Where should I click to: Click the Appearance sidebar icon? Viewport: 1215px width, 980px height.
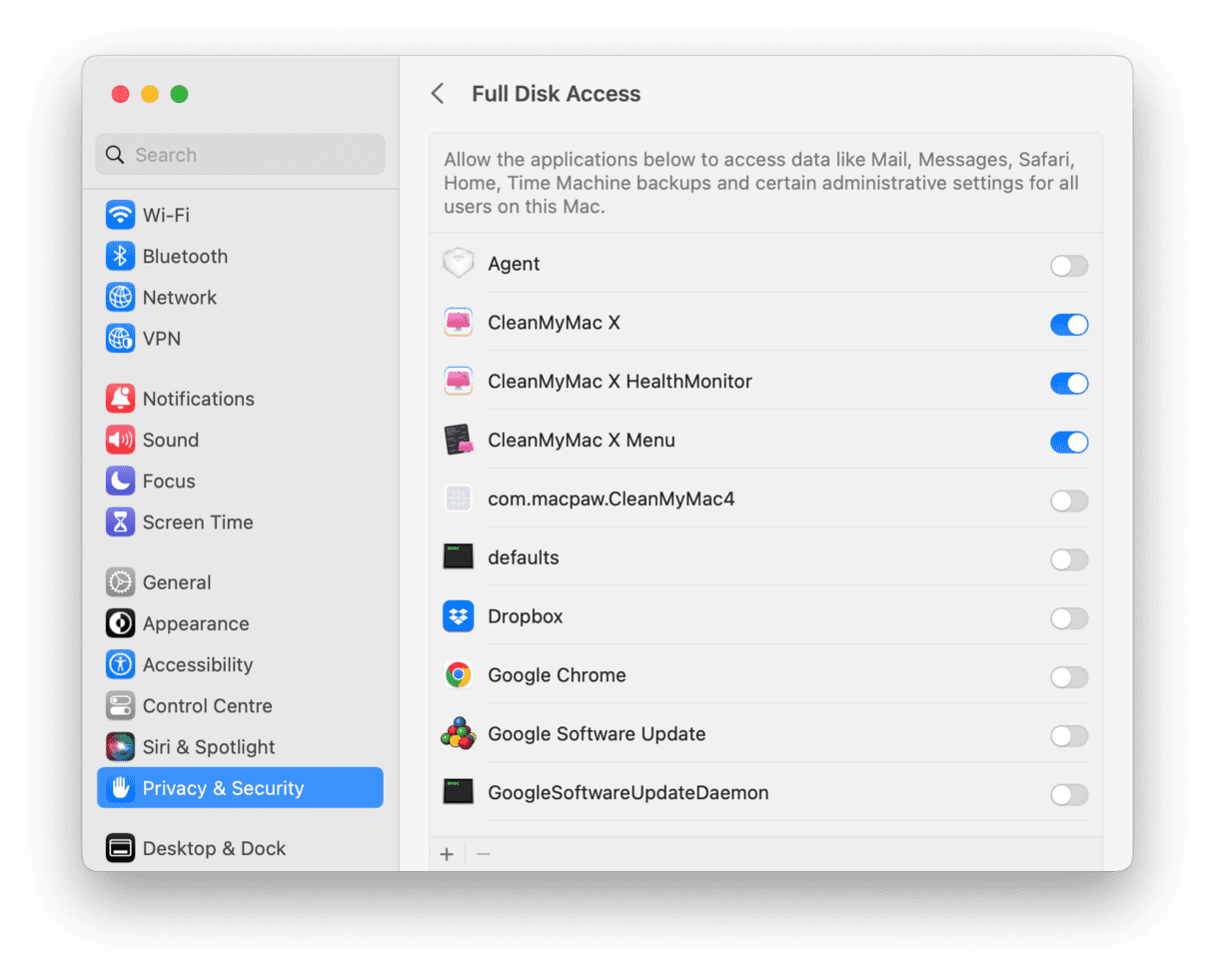[x=120, y=623]
